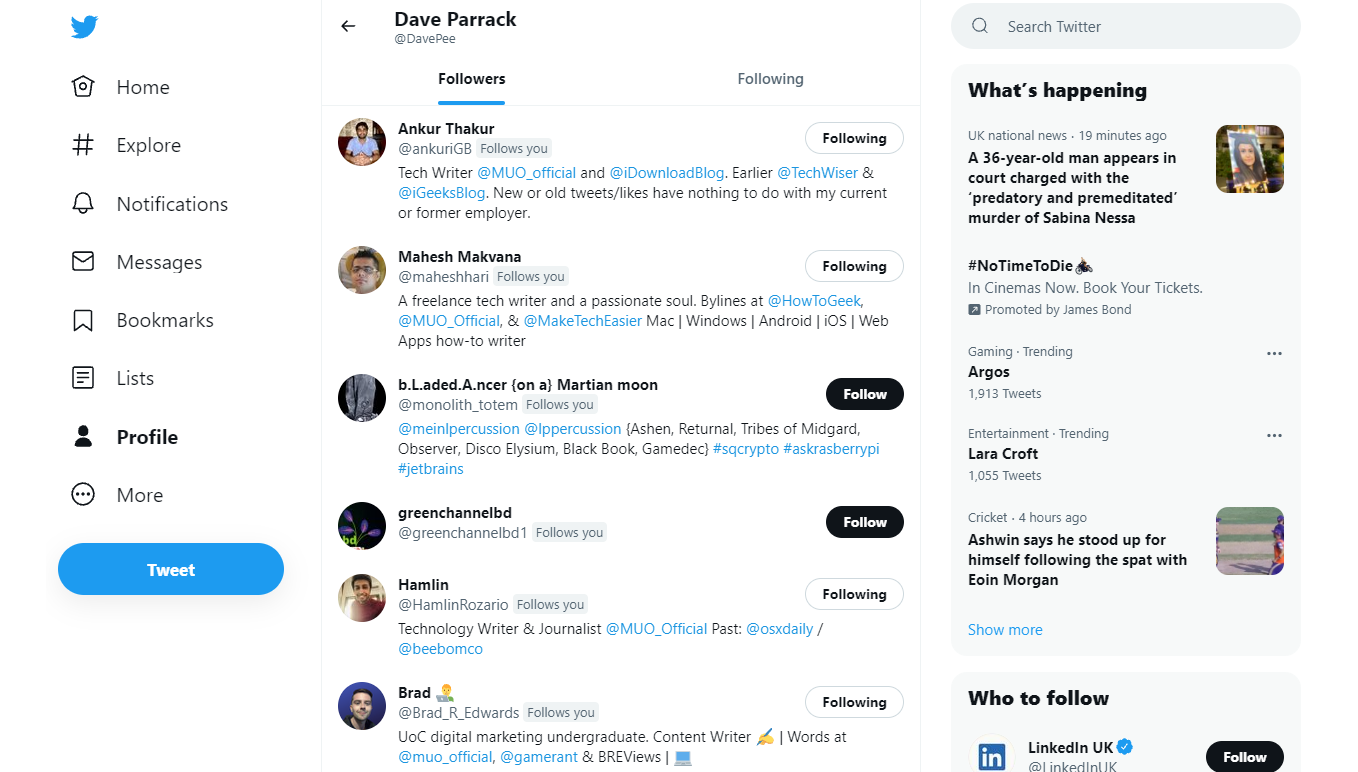Go to Home via house icon
This screenshot has height=772, width=1358.
83,87
